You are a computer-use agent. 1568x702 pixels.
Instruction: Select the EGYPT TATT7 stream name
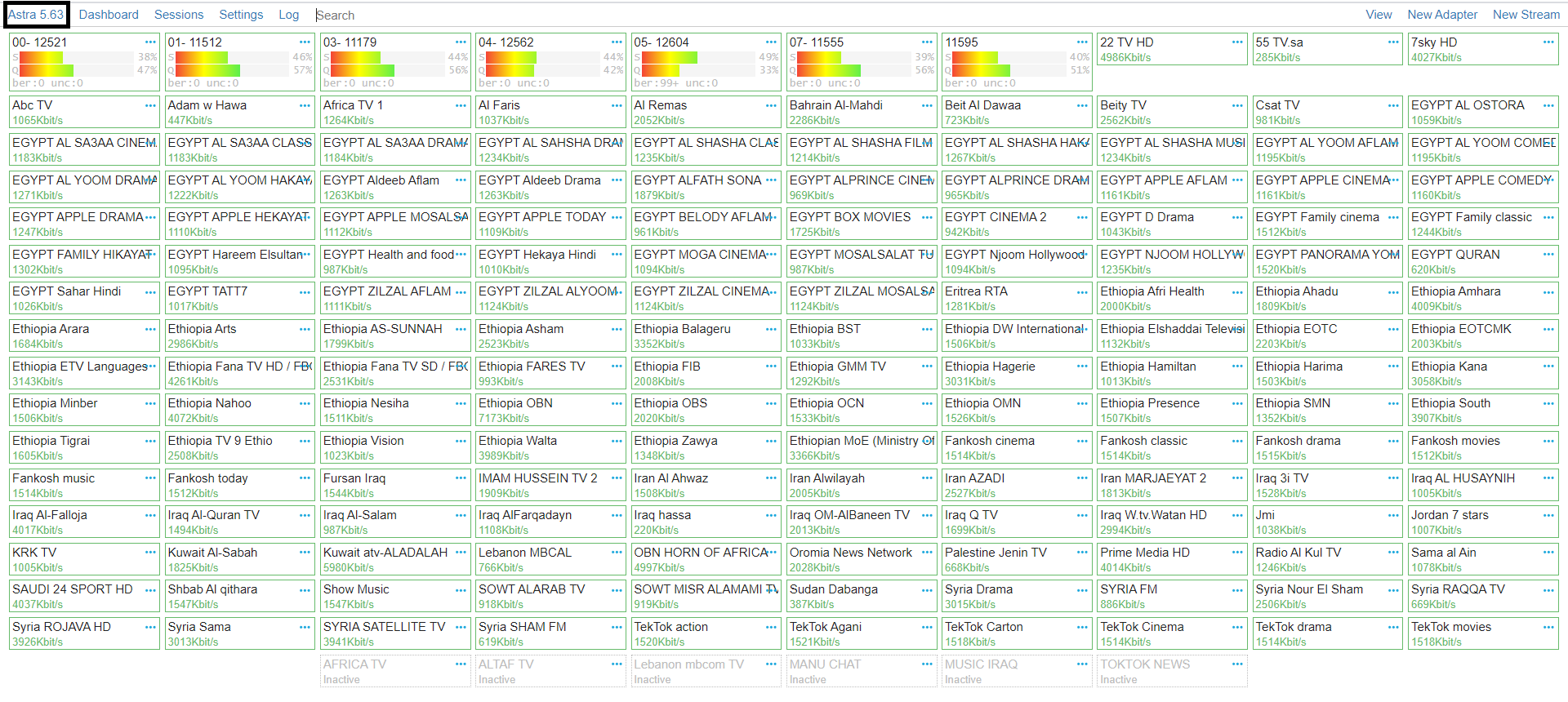[207, 291]
